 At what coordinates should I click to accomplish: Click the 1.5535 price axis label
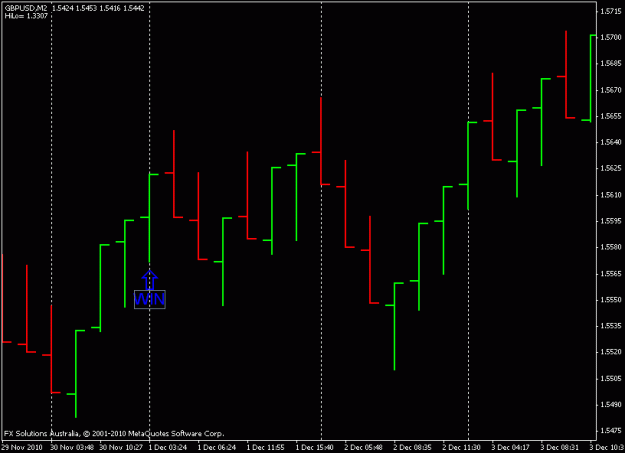click(611, 326)
